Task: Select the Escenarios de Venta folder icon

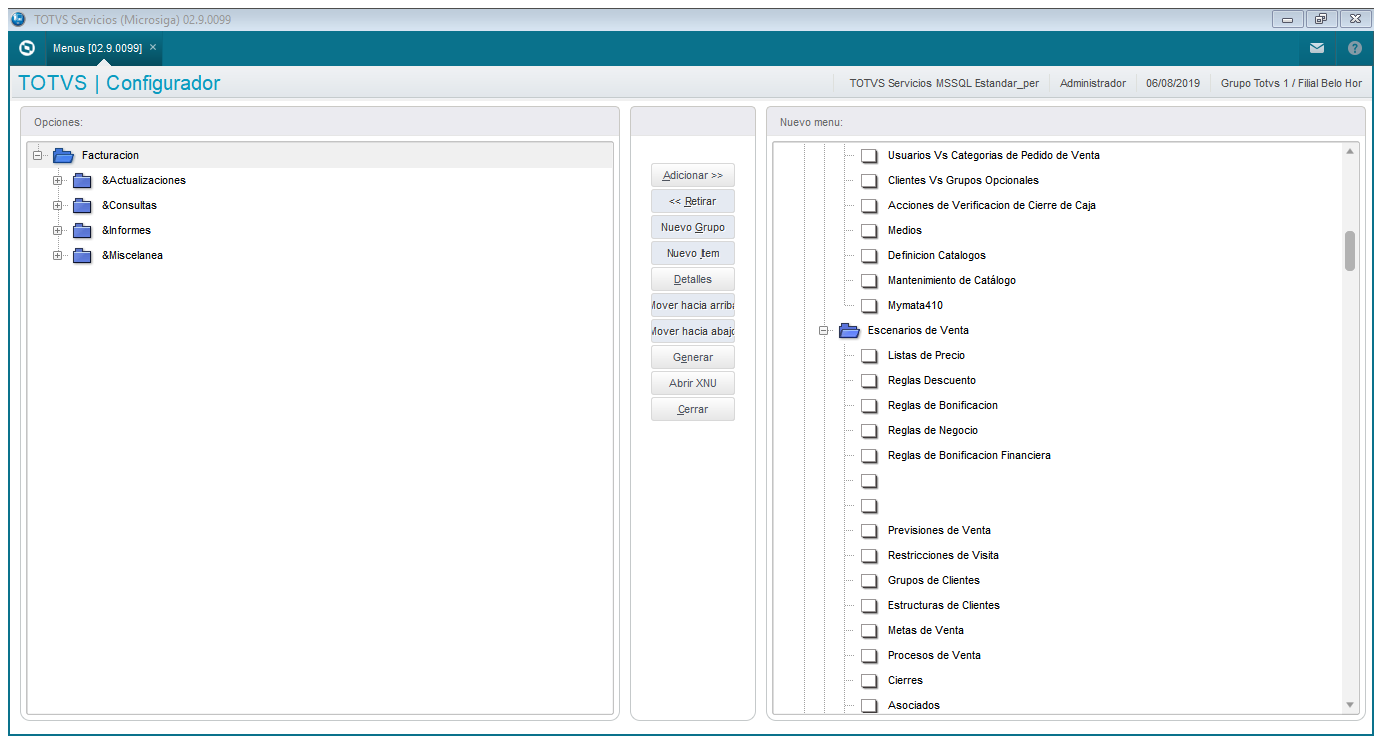Action: pyautogui.click(x=849, y=330)
